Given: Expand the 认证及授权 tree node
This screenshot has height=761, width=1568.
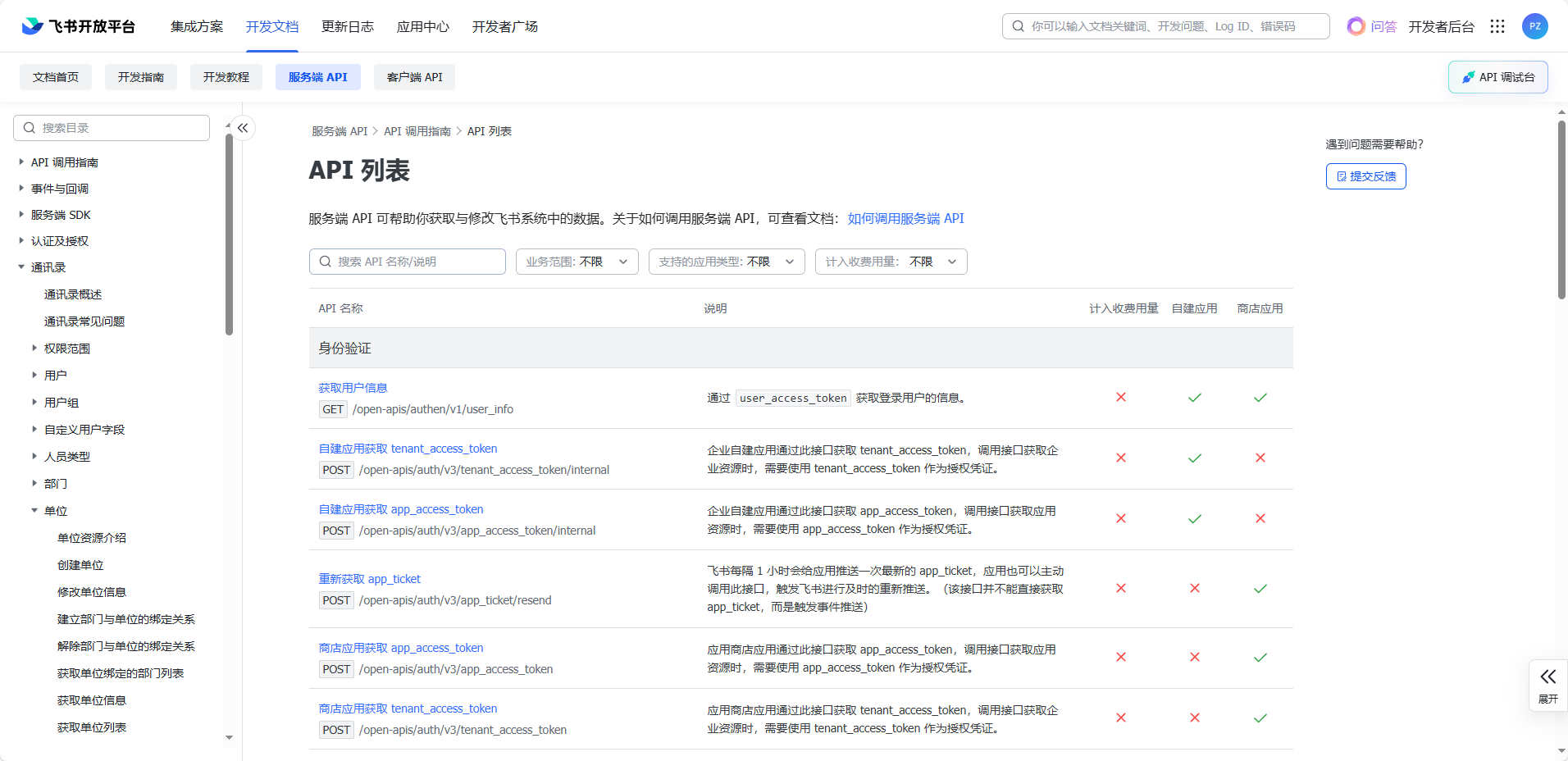Looking at the screenshot, I should (x=21, y=241).
